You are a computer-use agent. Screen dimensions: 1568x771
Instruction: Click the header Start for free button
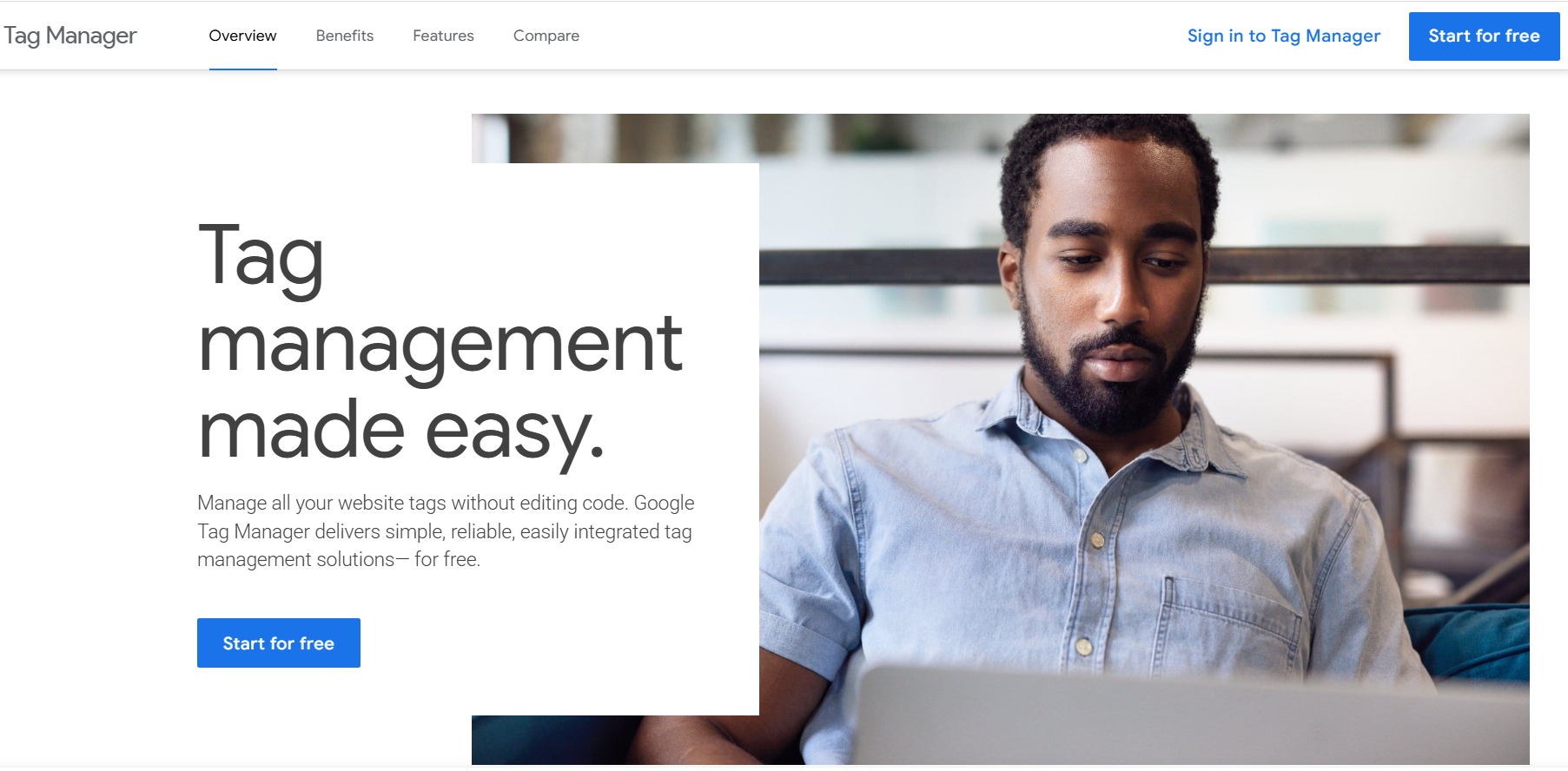[x=1484, y=36]
